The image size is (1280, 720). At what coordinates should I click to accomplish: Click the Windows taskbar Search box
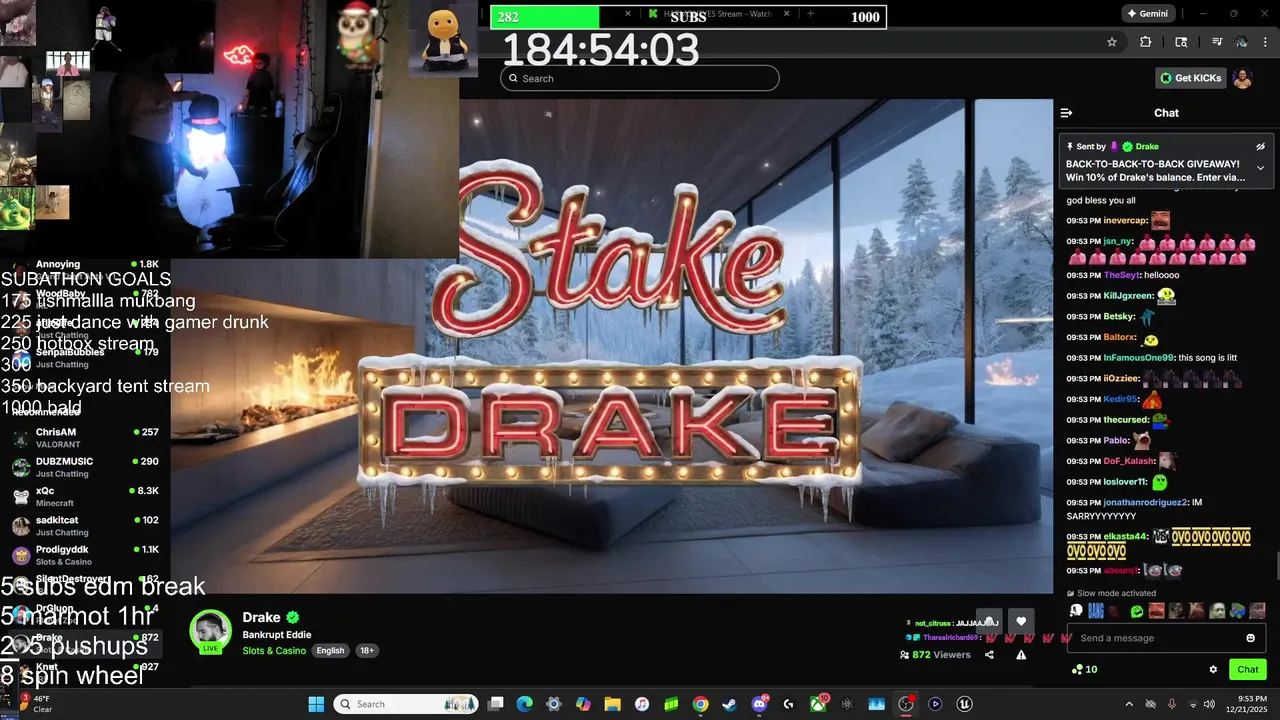(x=406, y=704)
